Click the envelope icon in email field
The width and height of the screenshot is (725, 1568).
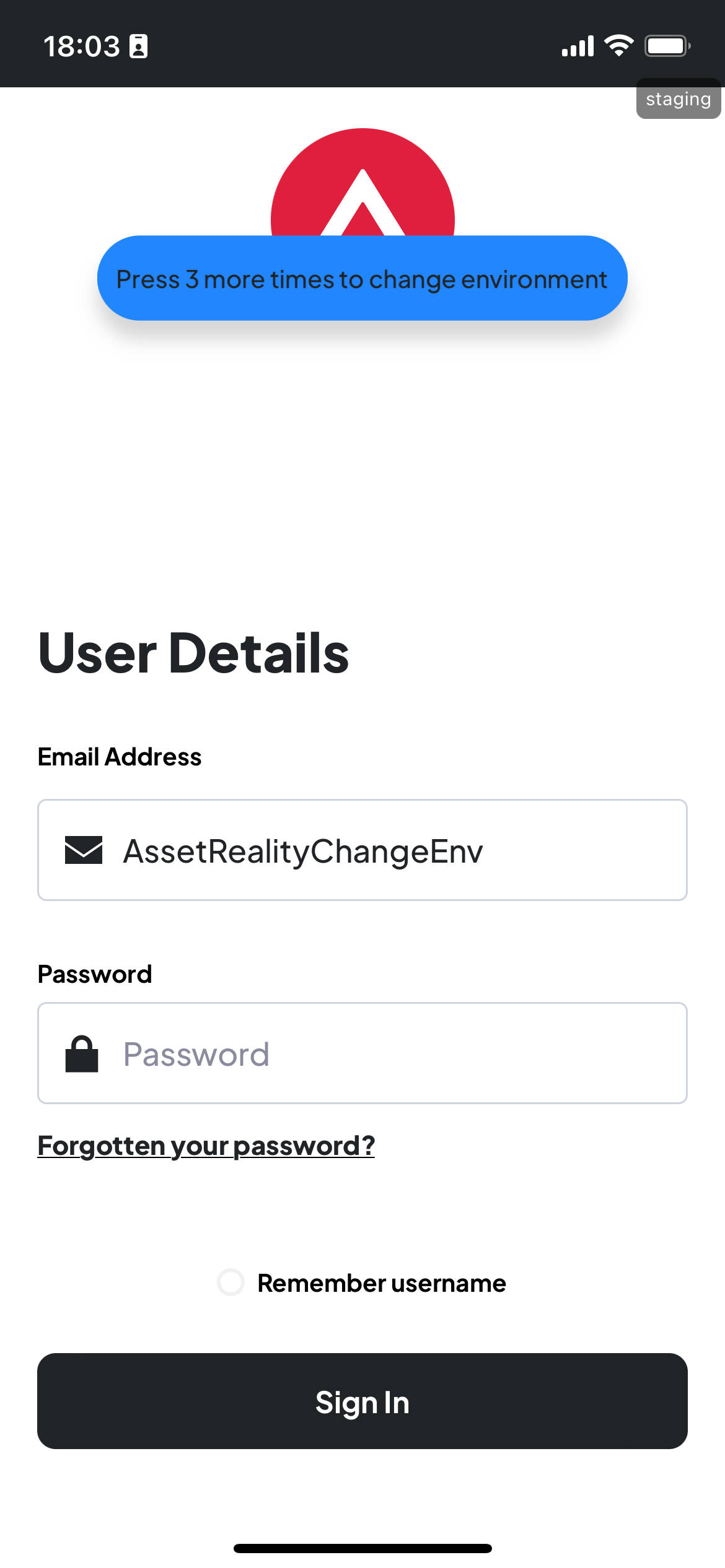(84, 850)
